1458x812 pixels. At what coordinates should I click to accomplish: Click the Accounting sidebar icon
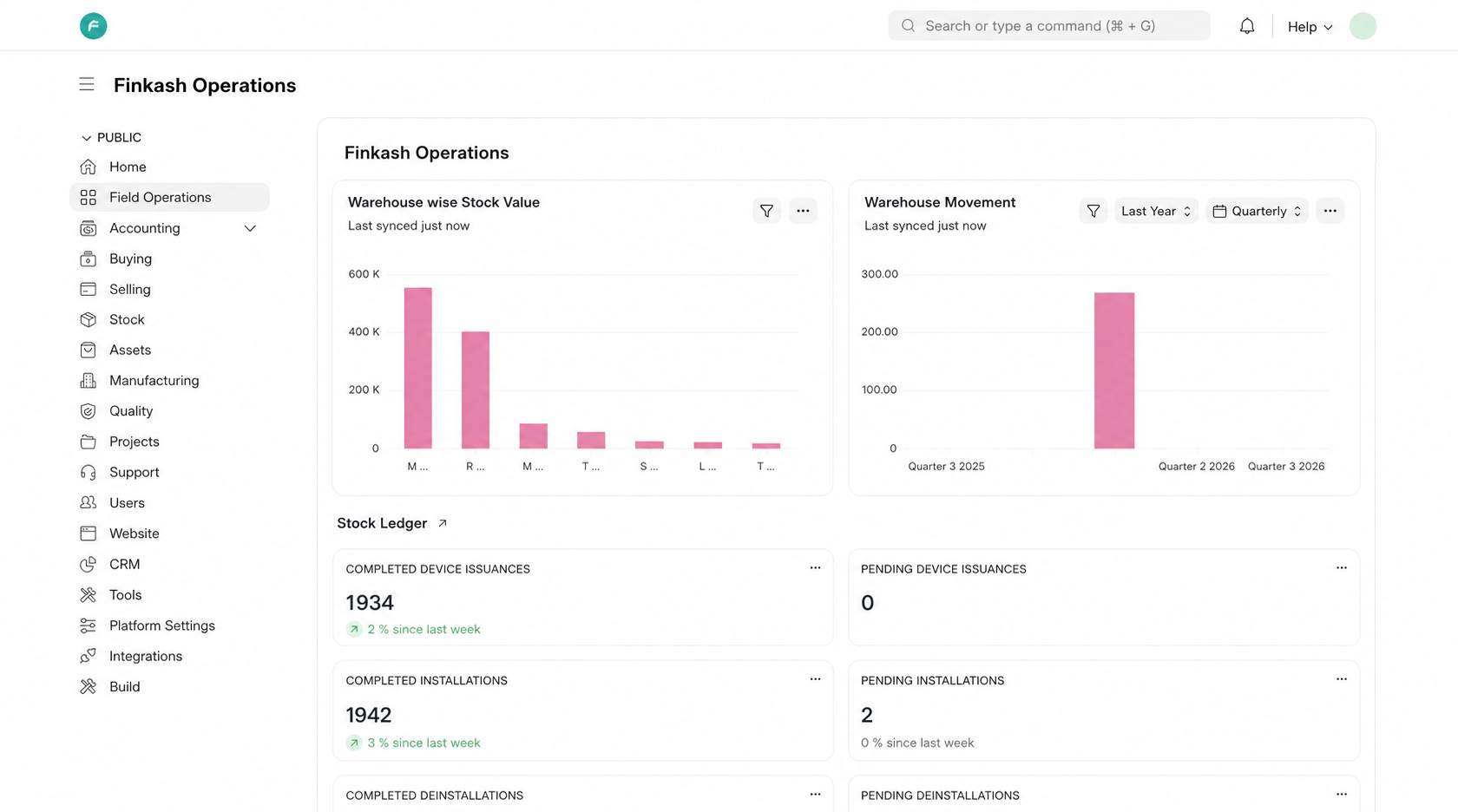(88, 228)
